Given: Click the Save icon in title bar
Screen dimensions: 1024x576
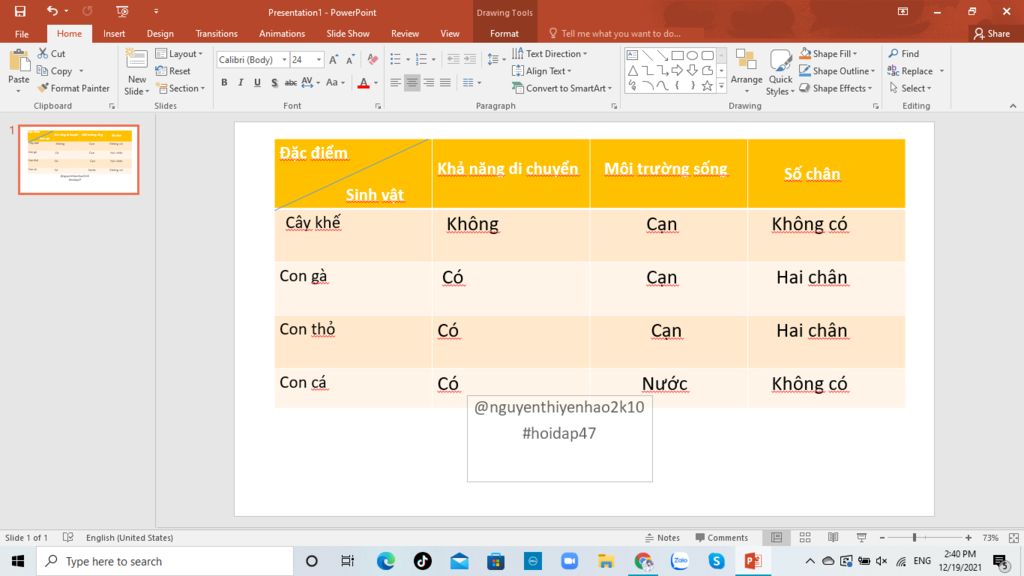Looking at the screenshot, I should coord(20,11).
